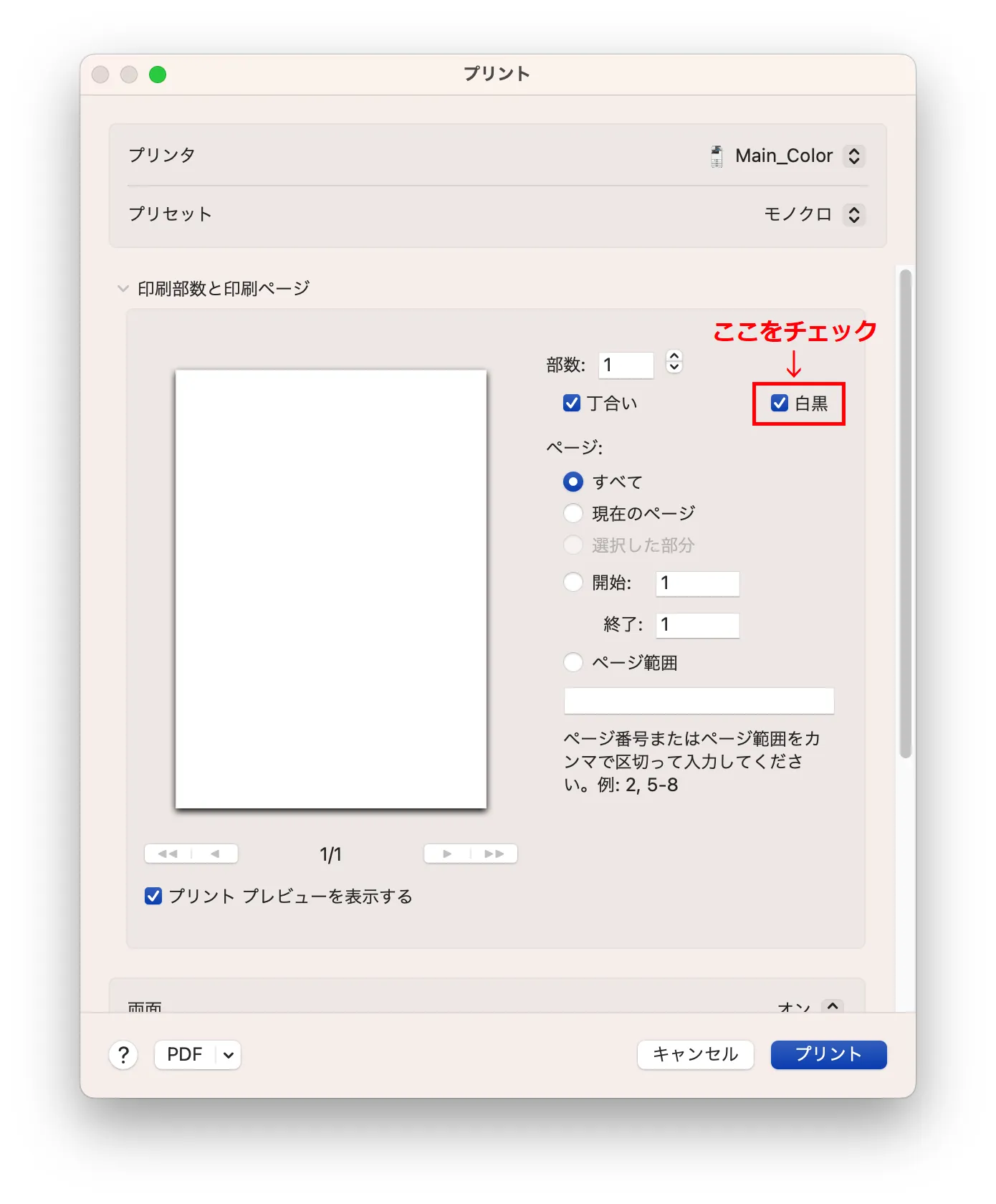Click the 部数 copies input field

[x=626, y=365]
